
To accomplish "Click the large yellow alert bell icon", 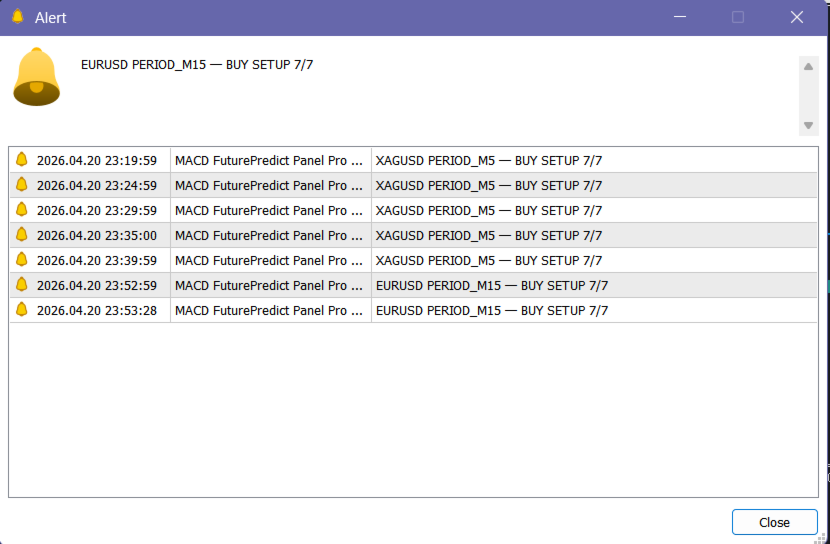I will [37, 77].
